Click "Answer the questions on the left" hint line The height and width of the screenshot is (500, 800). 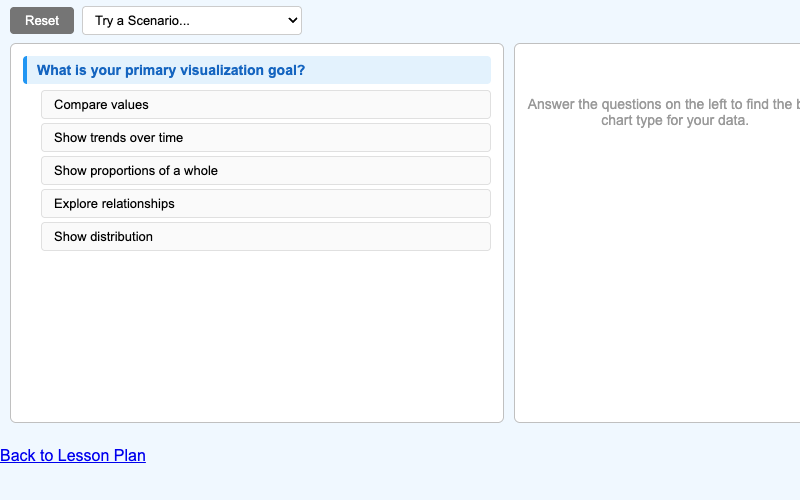pyautogui.click(x=662, y=104)
